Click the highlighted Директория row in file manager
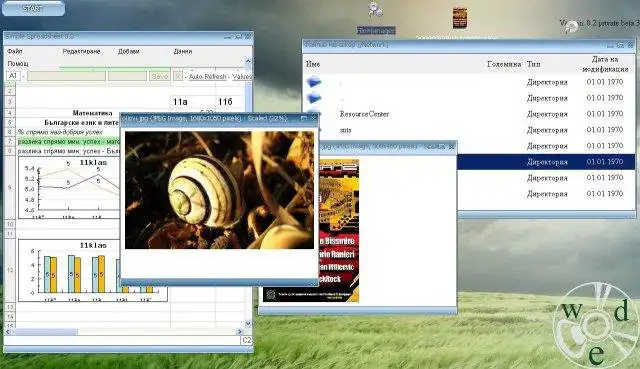640x369 pixels. coord(546,162)
